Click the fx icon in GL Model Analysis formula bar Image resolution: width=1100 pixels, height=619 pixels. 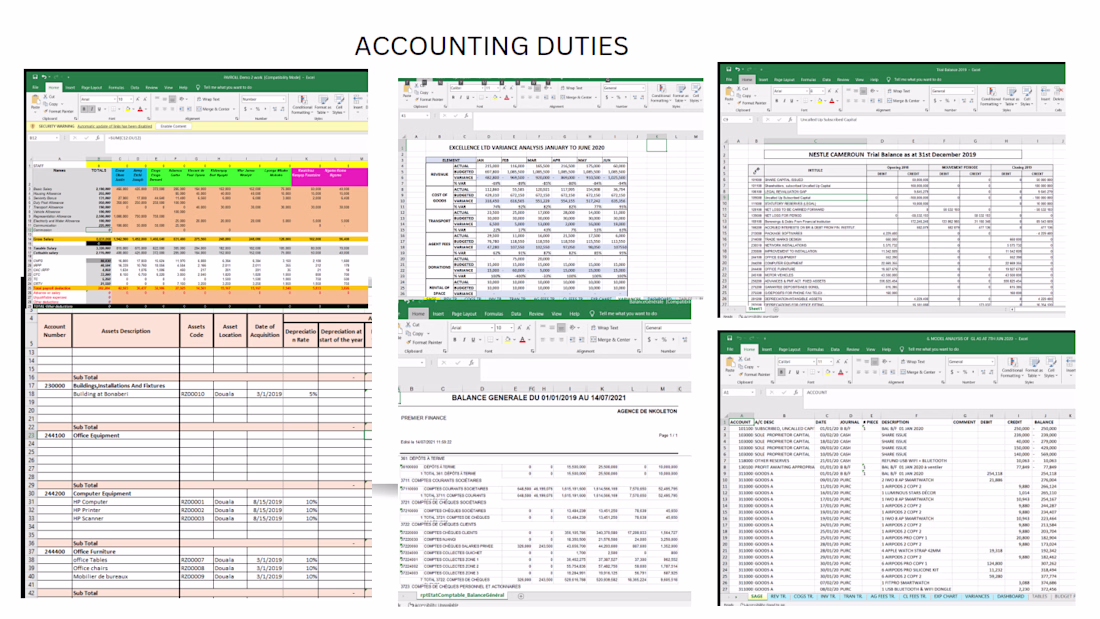(x=796, y=392)
